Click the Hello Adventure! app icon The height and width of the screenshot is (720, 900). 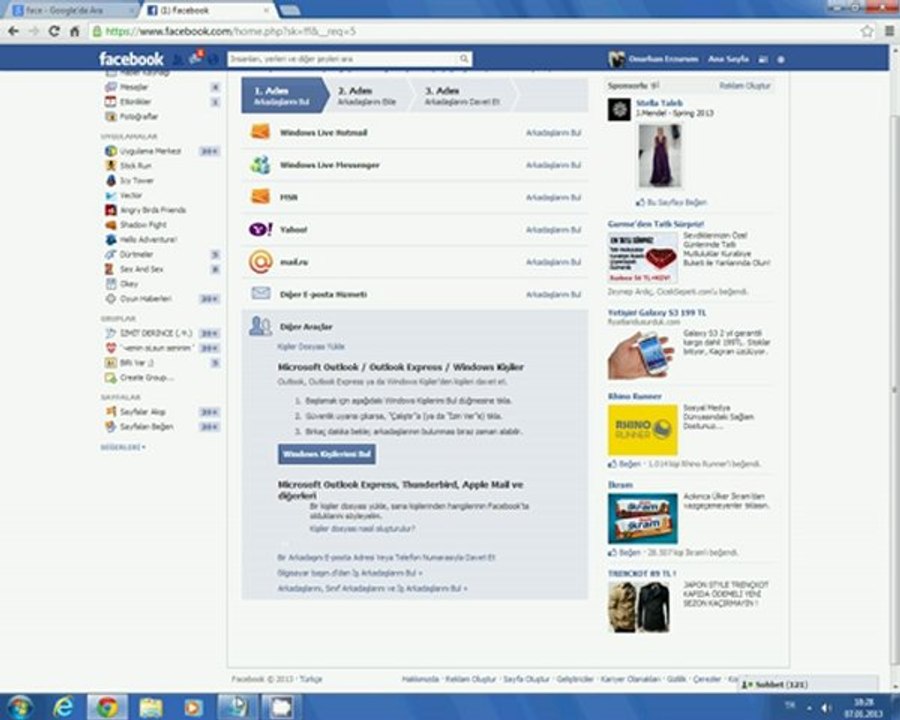tap(111, 239)
